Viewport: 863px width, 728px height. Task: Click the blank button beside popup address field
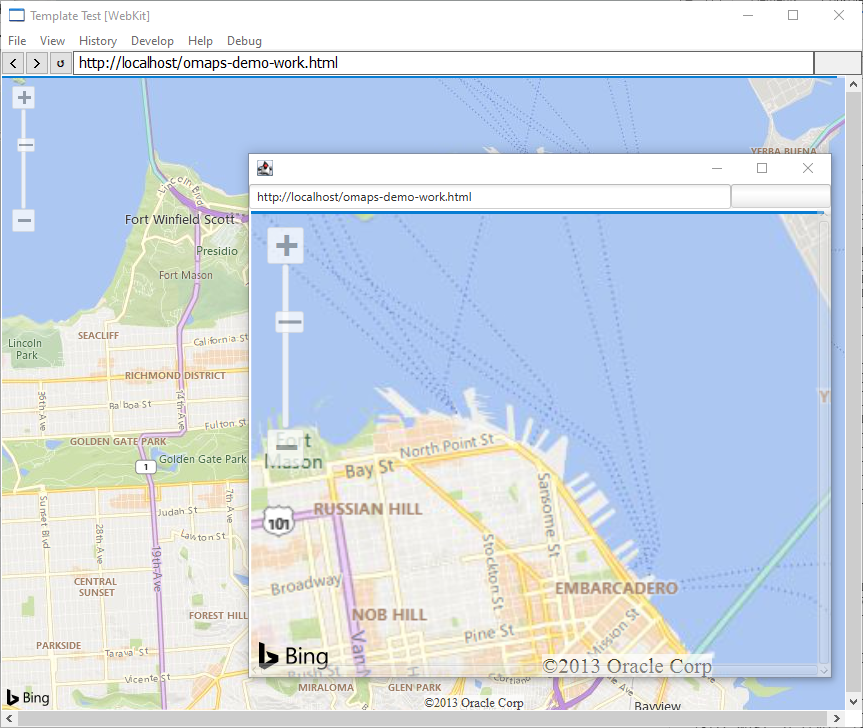pyautogui.click(x=780, y=197)
